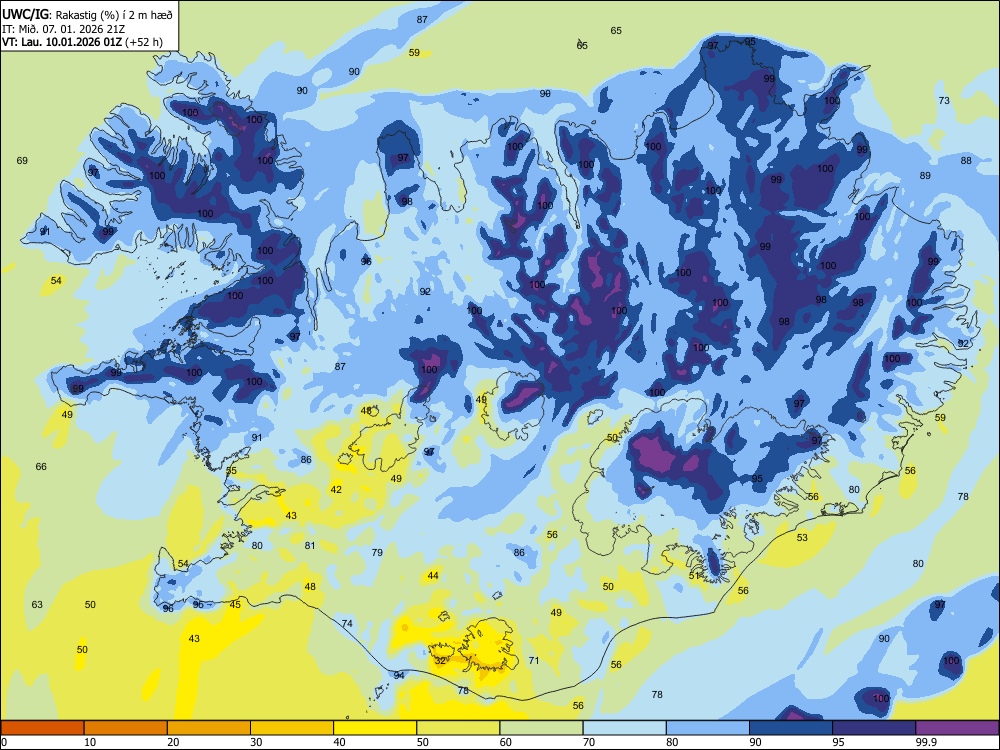Pick the purple legend swatch above 99.9
Image resolution: width=1000 pixels, height=750 pixels.
coord(957,728)
